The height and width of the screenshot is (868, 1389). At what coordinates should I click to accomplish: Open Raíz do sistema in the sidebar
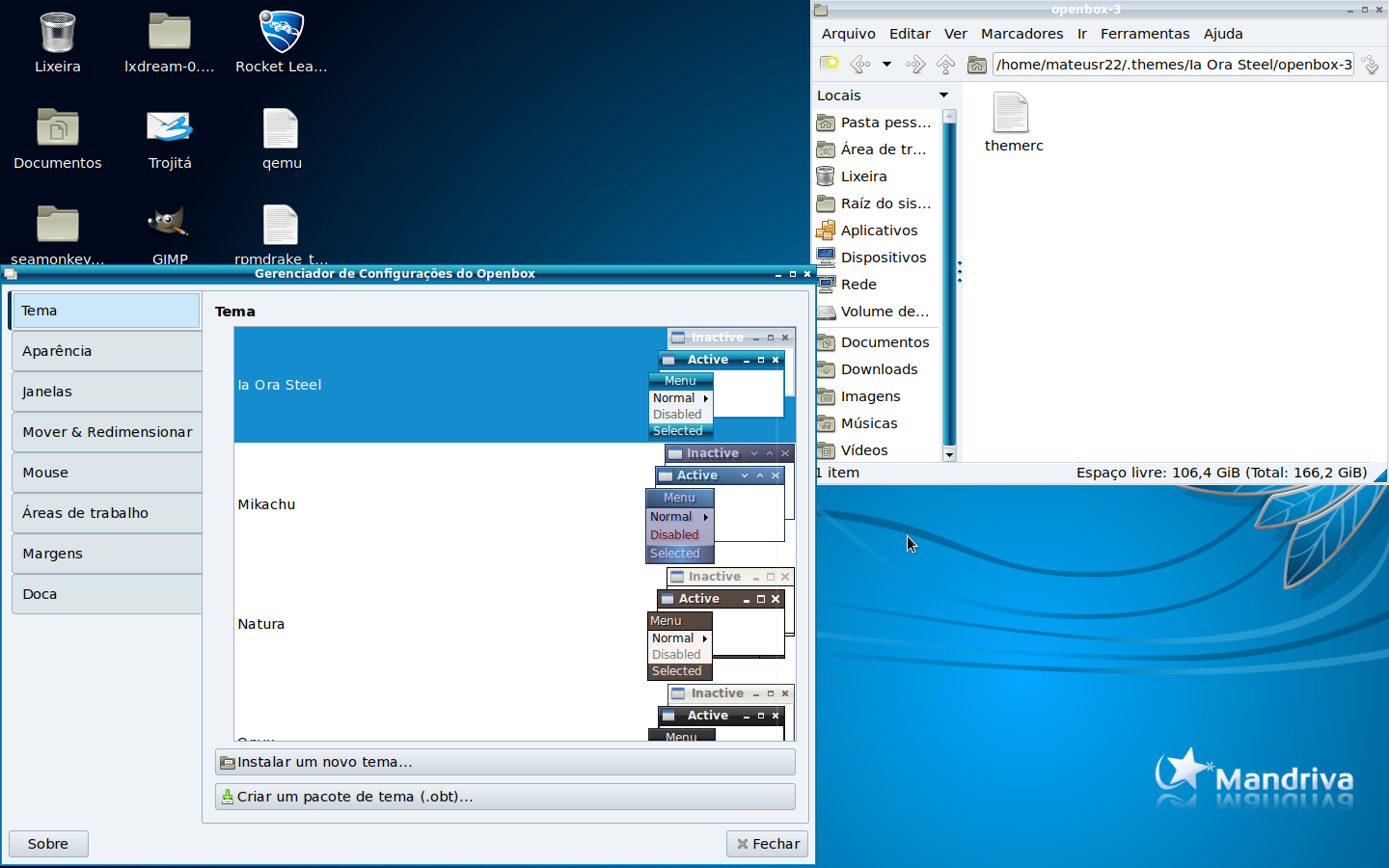click(x=877, y=203)
